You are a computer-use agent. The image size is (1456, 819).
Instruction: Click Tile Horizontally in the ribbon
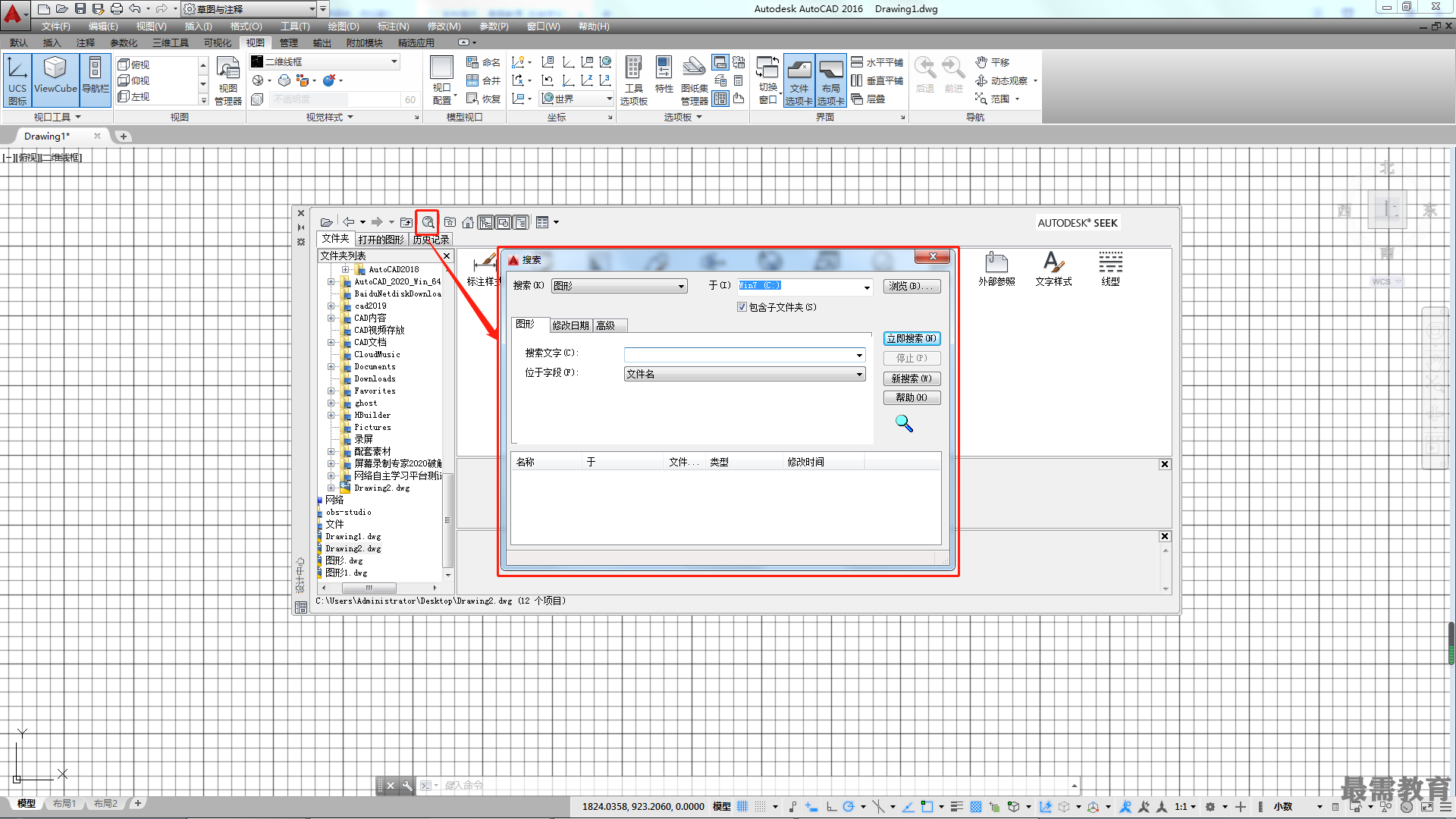coord(877,62)
